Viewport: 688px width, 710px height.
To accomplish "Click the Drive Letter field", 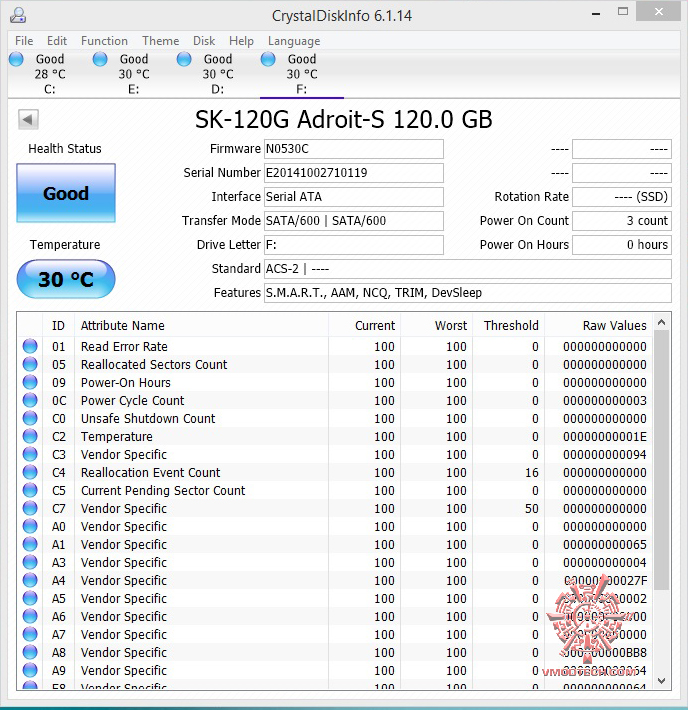I will pyautogui.click(x=354, y=245).
